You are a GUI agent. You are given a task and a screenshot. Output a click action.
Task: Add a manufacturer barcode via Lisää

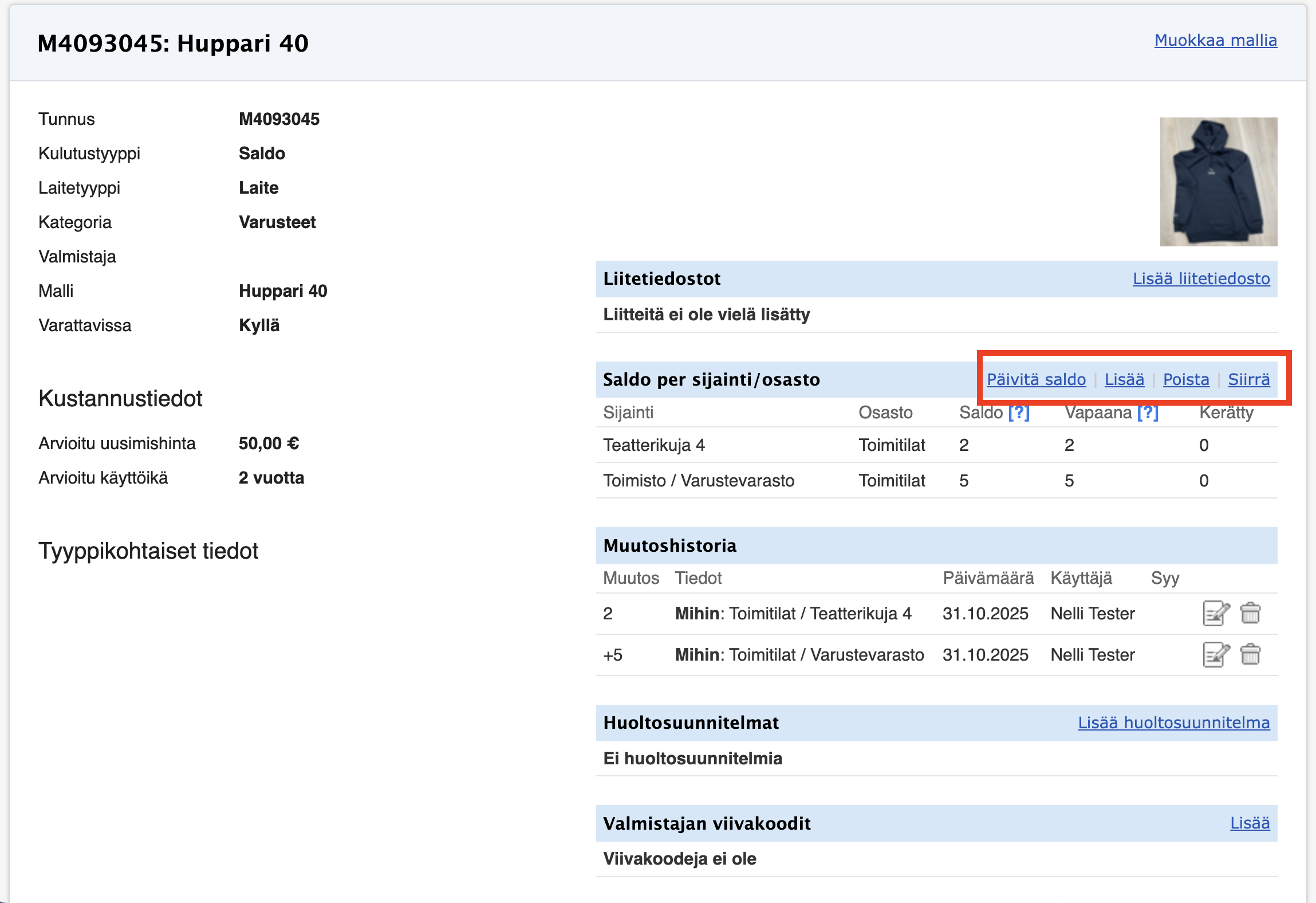(x=1250, y=823)
